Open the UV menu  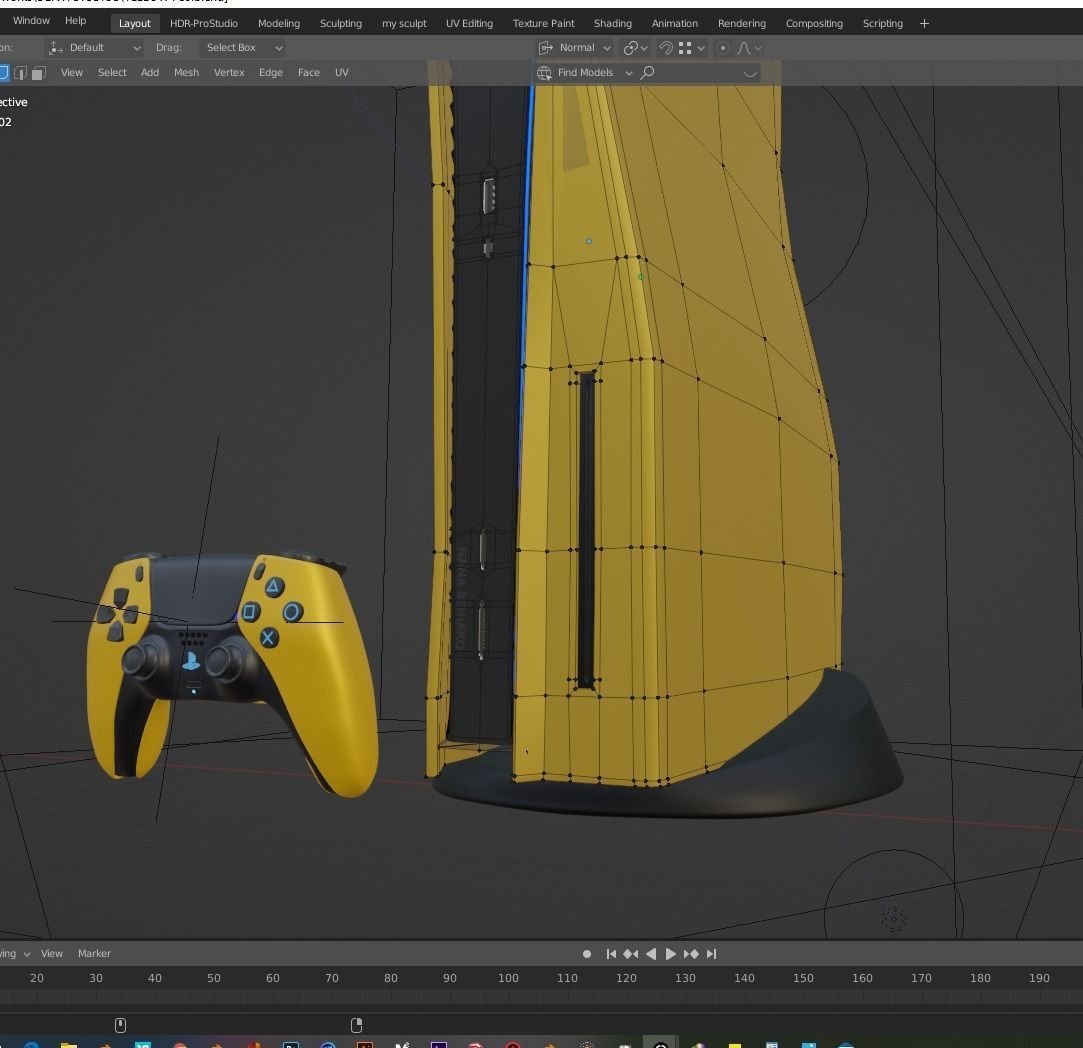[342, 73]
